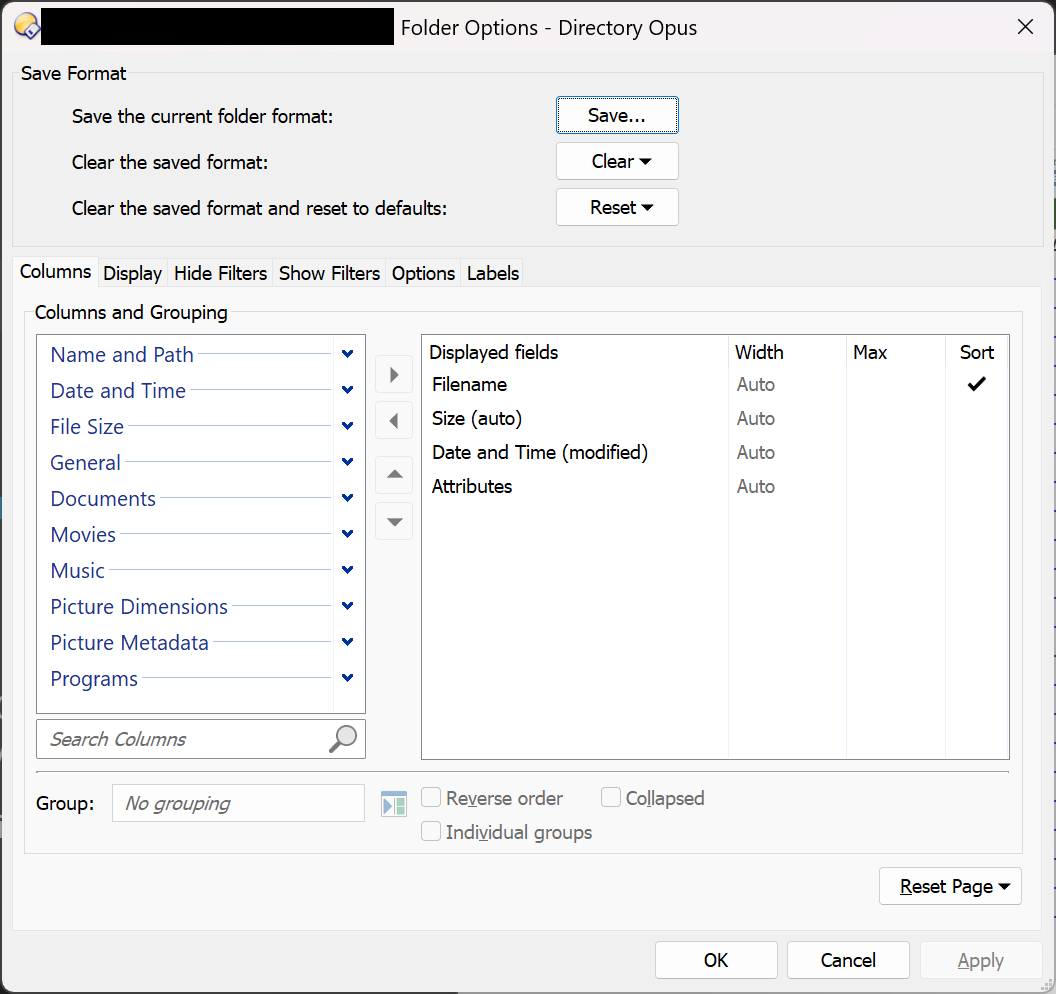The width and height of the screenshot is (1056, 994).
Task: Click the Apply button
Action: tap(981, 960)
